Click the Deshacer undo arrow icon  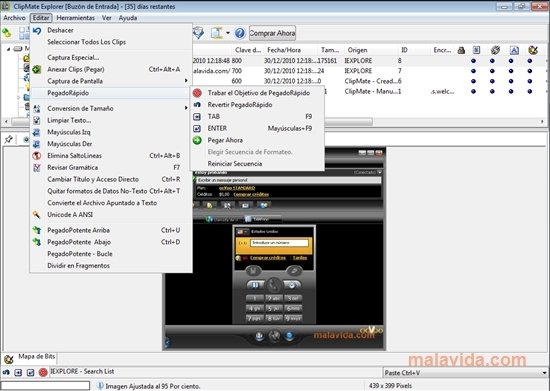click(x=37, y=31)
